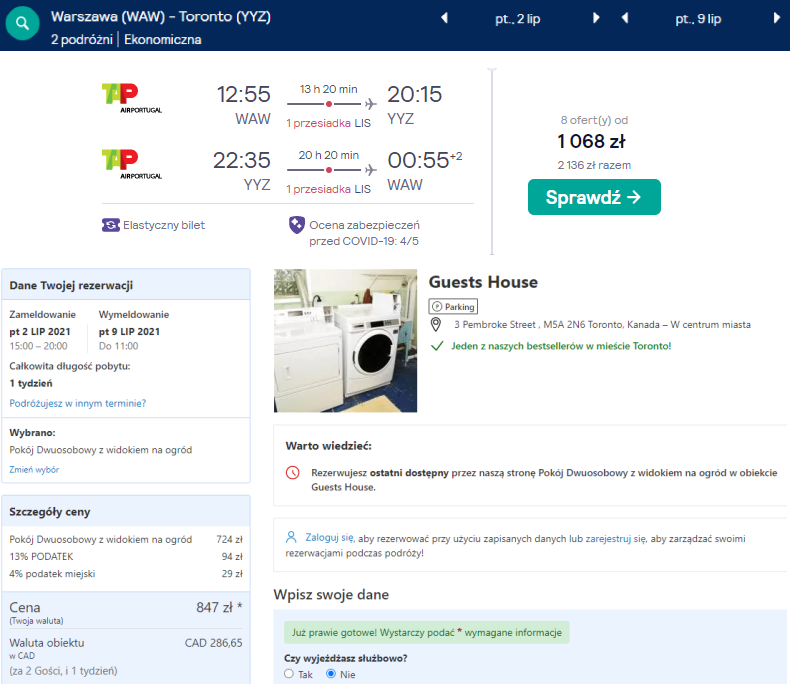
Task: Go to previous return date arrow
Action: [x=625, y=18]
